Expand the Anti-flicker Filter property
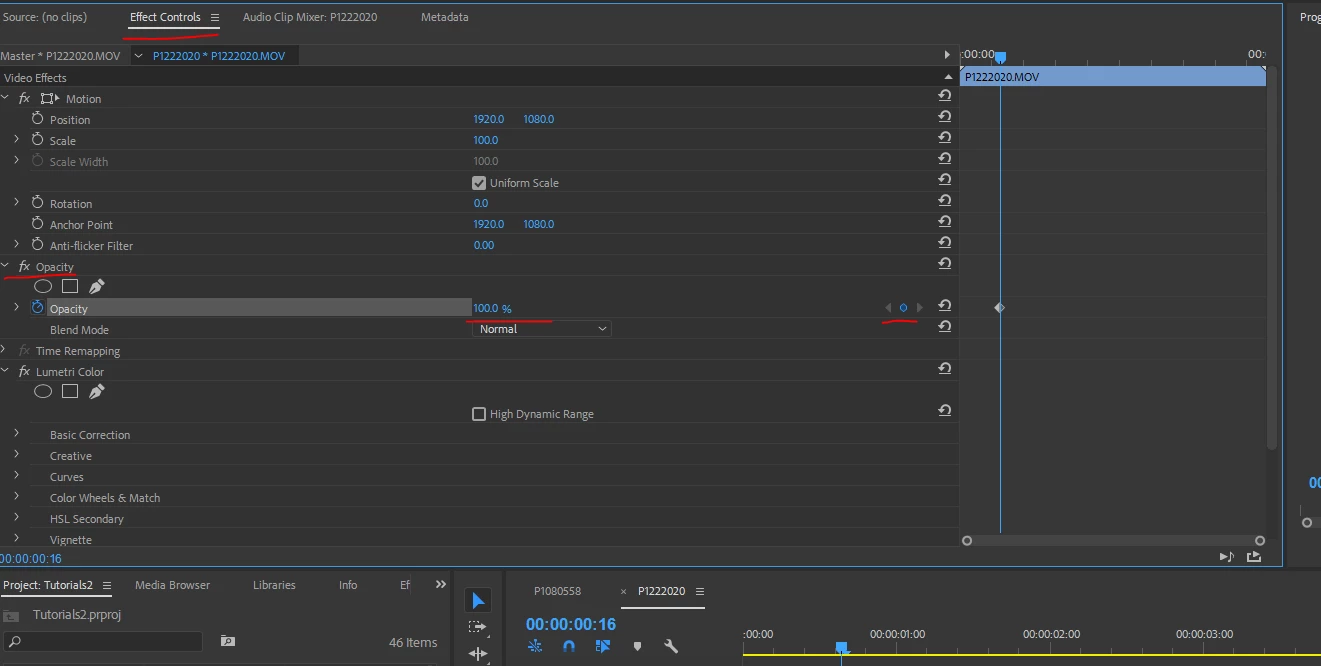Viewport: 1321px width, 666px height. 16,244
